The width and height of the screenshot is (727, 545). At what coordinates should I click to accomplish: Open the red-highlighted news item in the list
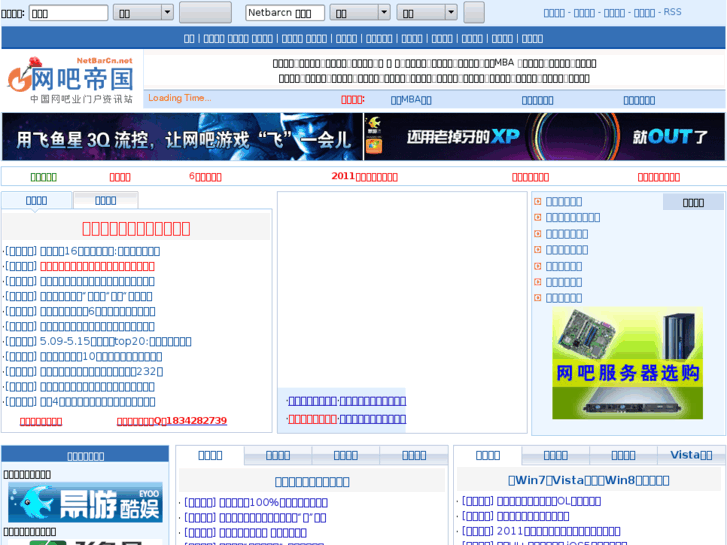click(x=97, y=267)
